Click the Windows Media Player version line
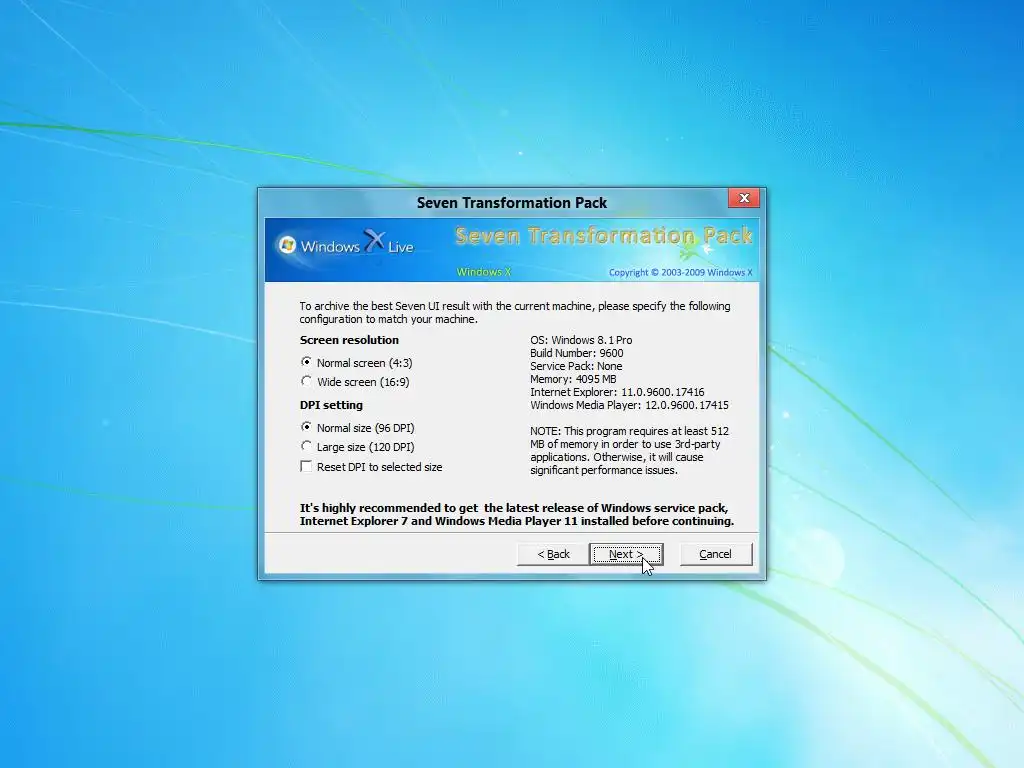This screenshot has height=768, width=1024. click(x=629, y=405)
